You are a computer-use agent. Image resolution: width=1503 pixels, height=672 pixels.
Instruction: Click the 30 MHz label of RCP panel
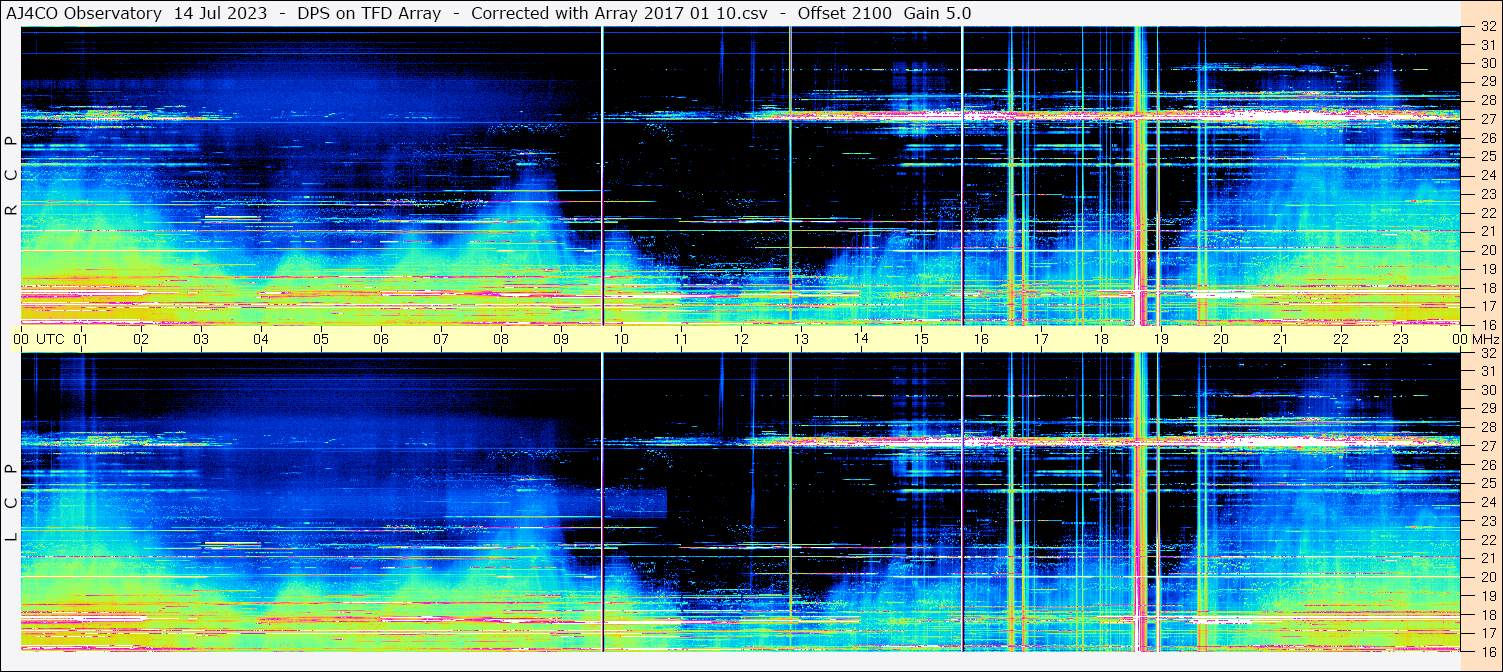click(x=1487, y=63)
